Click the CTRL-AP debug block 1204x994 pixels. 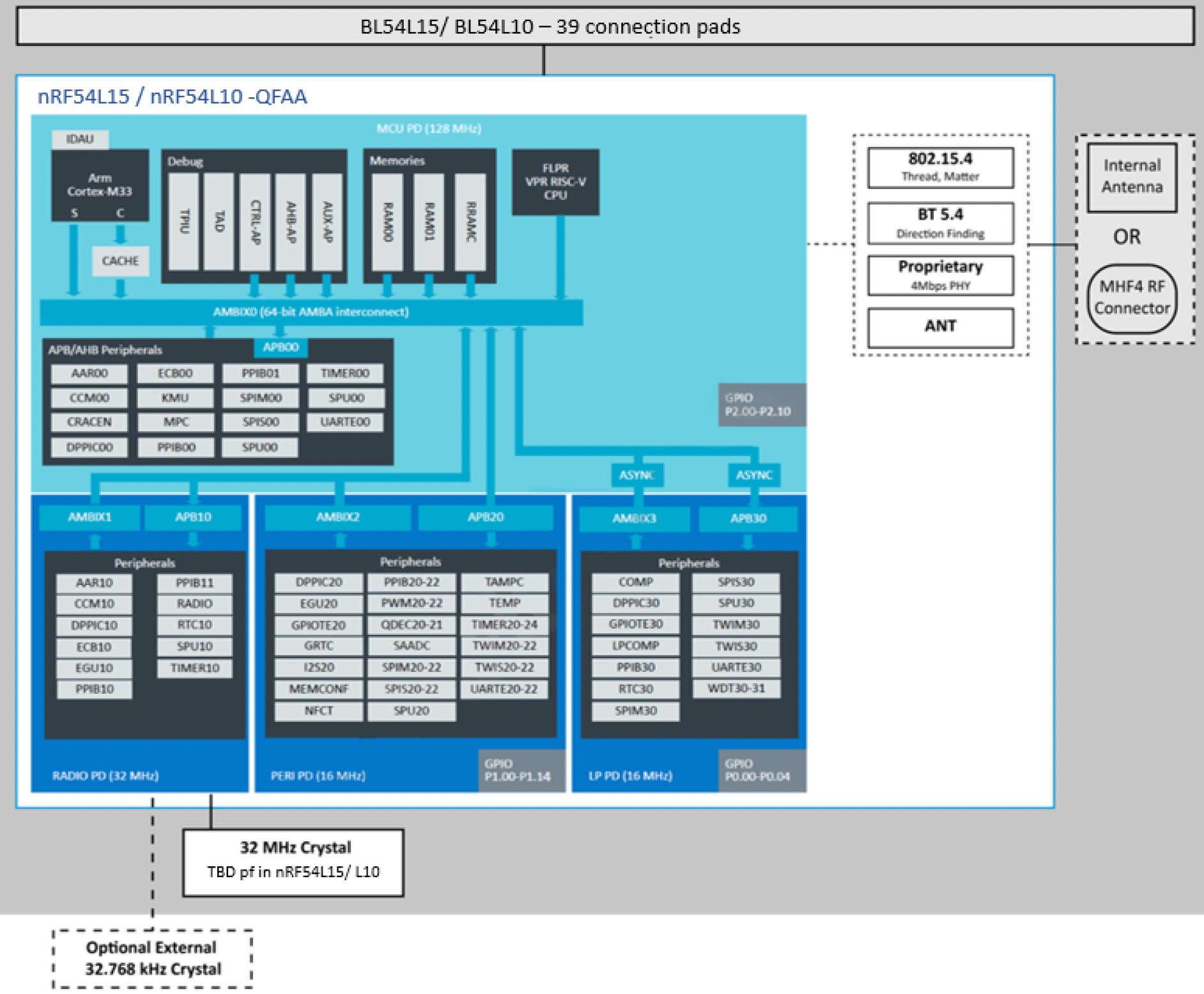pos(255,221)
